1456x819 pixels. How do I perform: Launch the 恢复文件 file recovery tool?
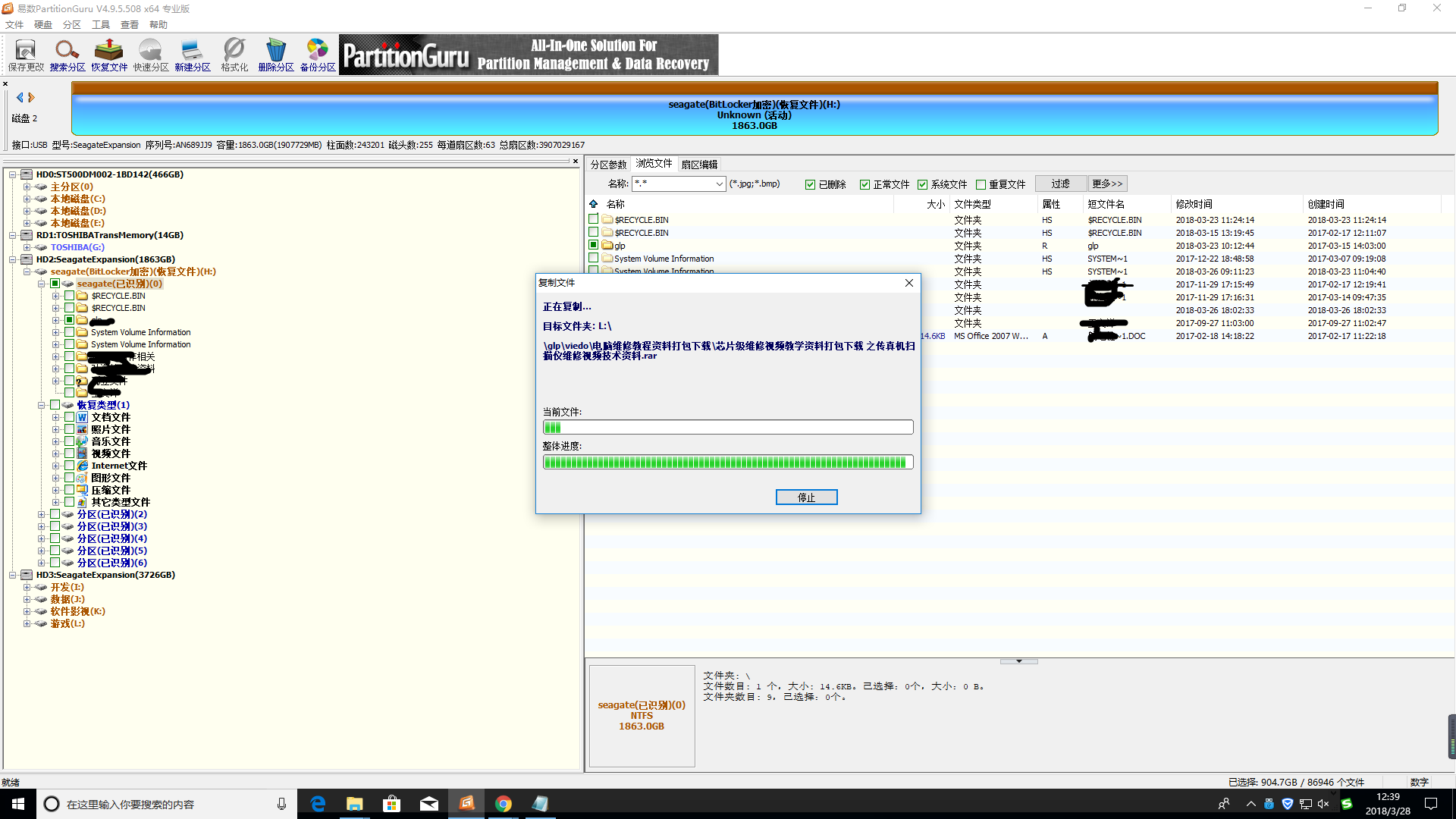[109, 55]
